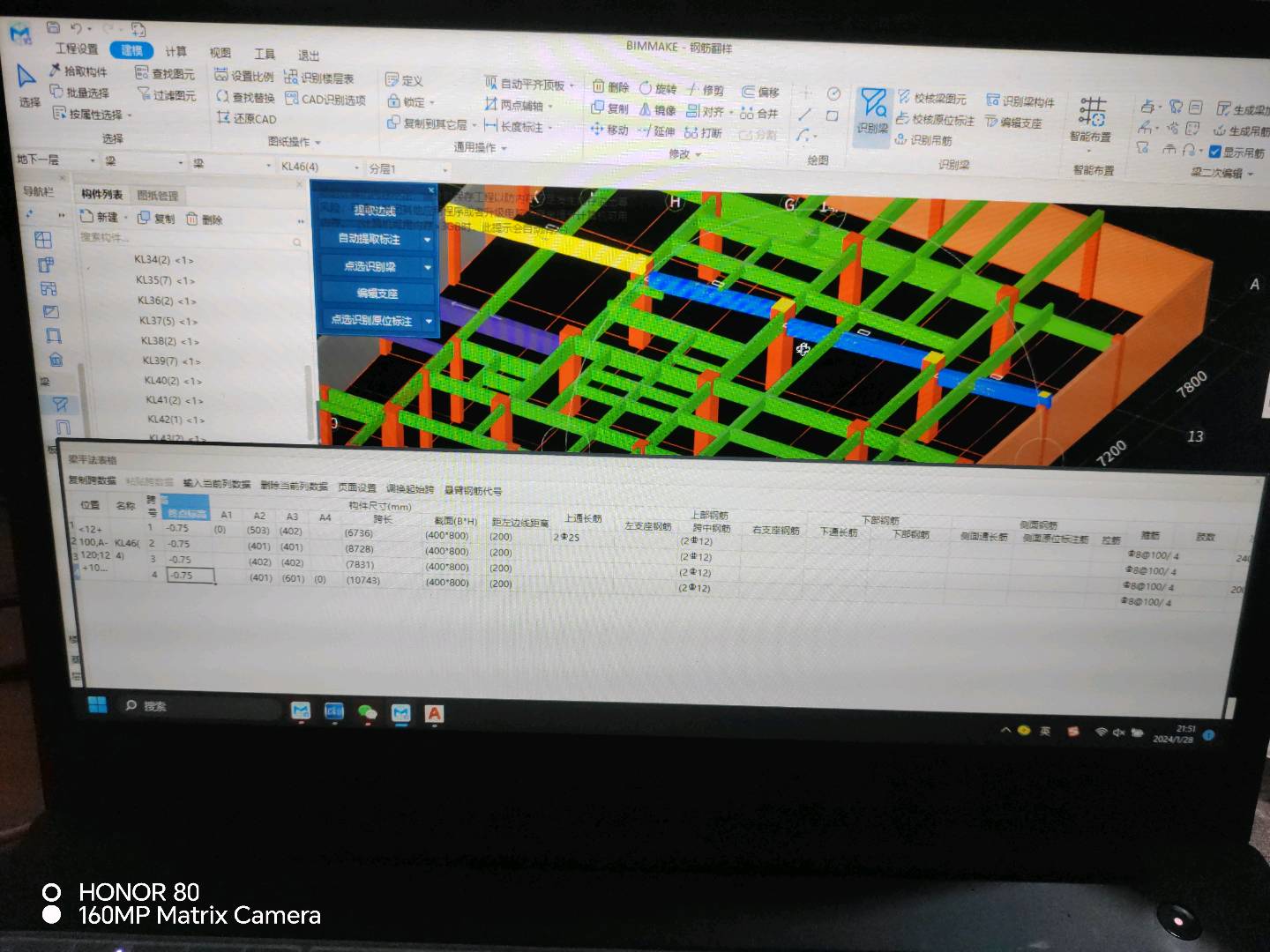Switch to the 图纸管理 panel tab

(x=158, y=196)
